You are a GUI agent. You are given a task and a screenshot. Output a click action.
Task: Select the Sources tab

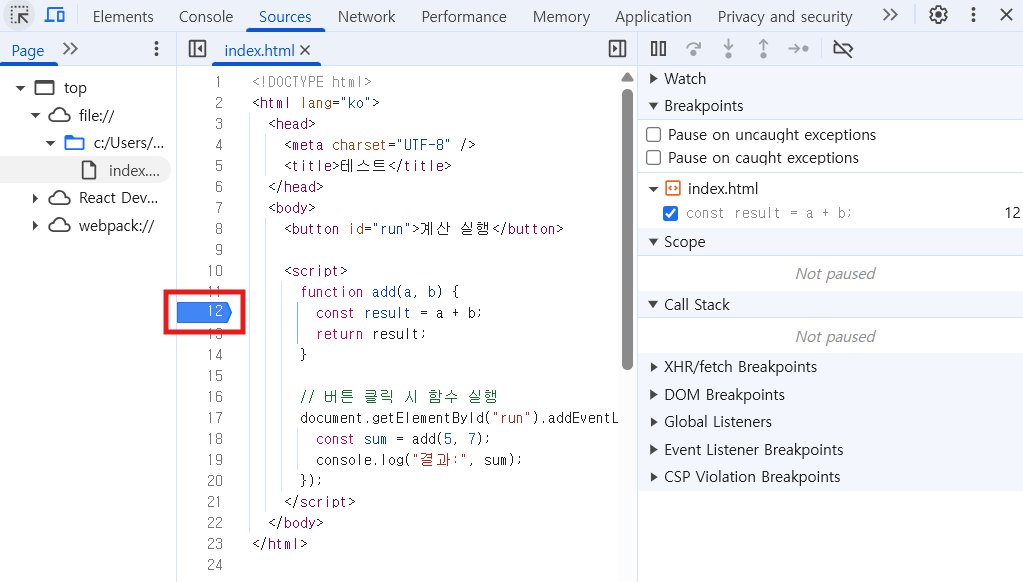point(285,16)
